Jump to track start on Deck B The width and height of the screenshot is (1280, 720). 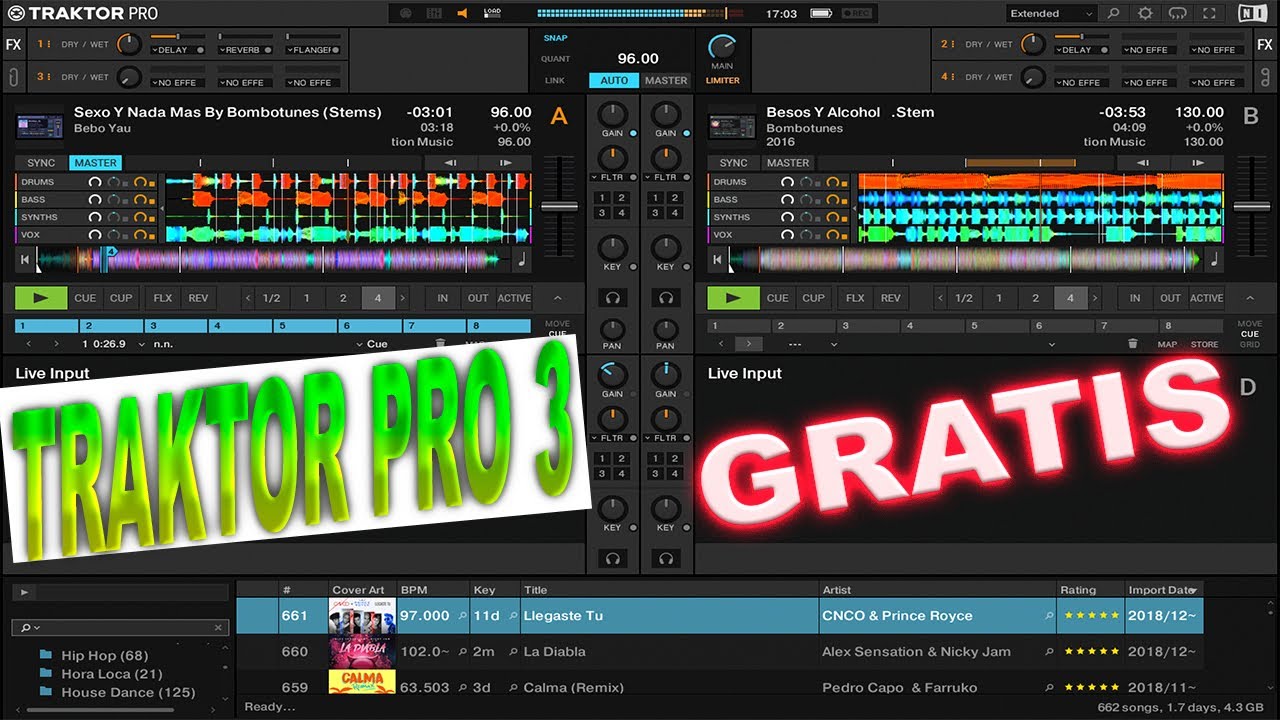[716, 259]
